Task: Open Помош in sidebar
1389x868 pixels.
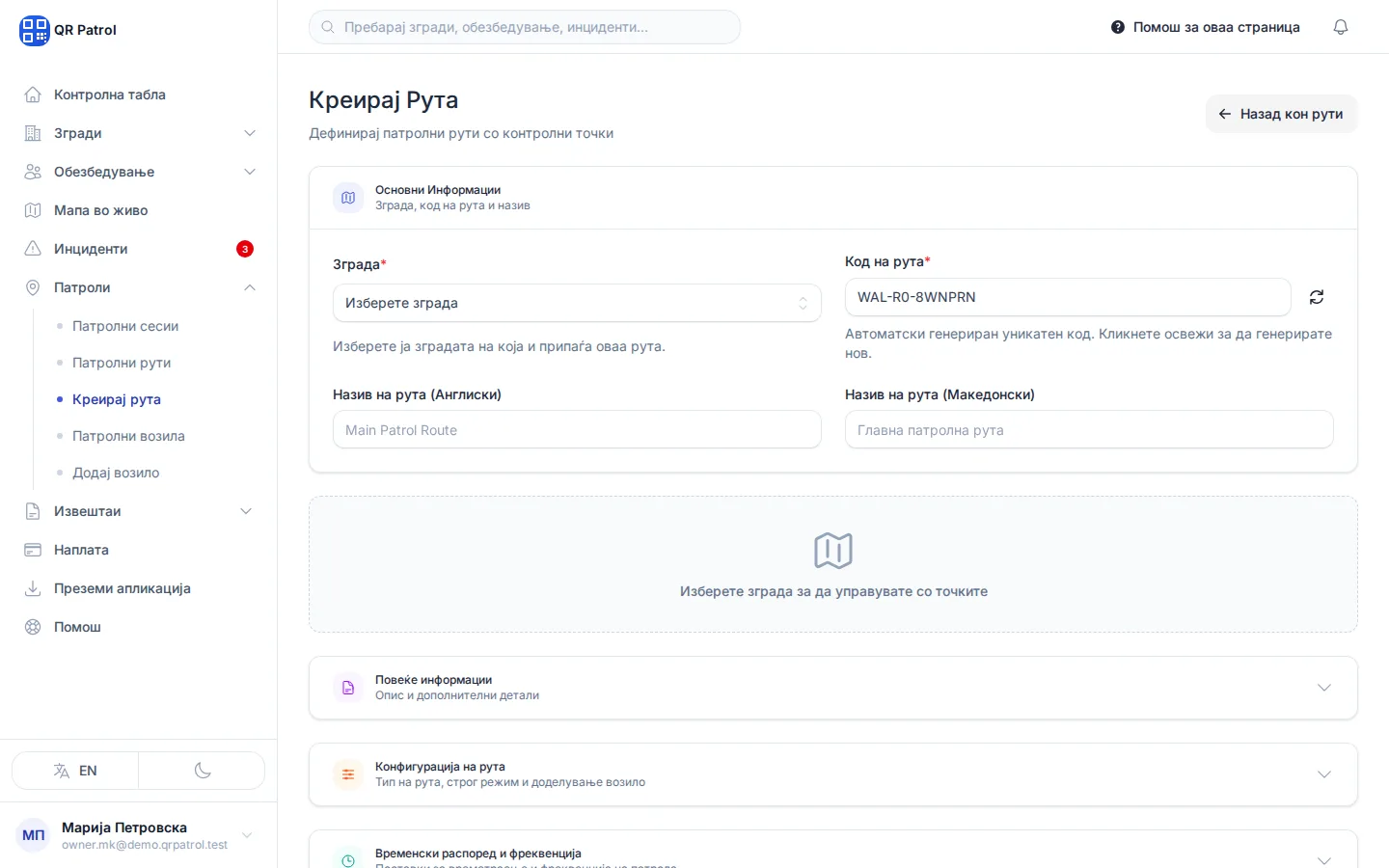Action: point(139,627)
